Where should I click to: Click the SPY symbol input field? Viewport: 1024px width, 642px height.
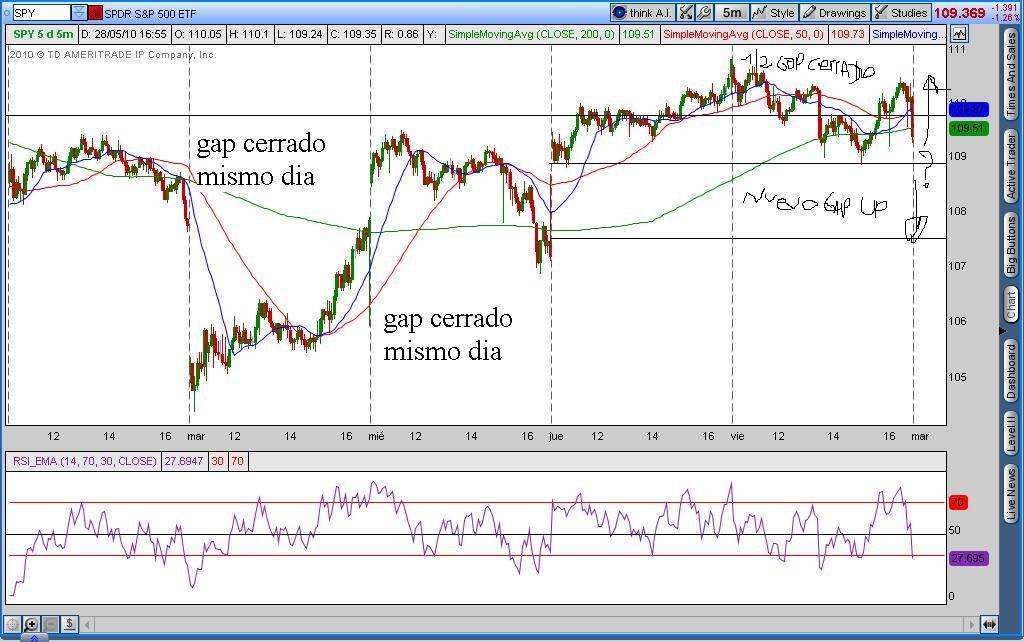[x=41, y=13]
